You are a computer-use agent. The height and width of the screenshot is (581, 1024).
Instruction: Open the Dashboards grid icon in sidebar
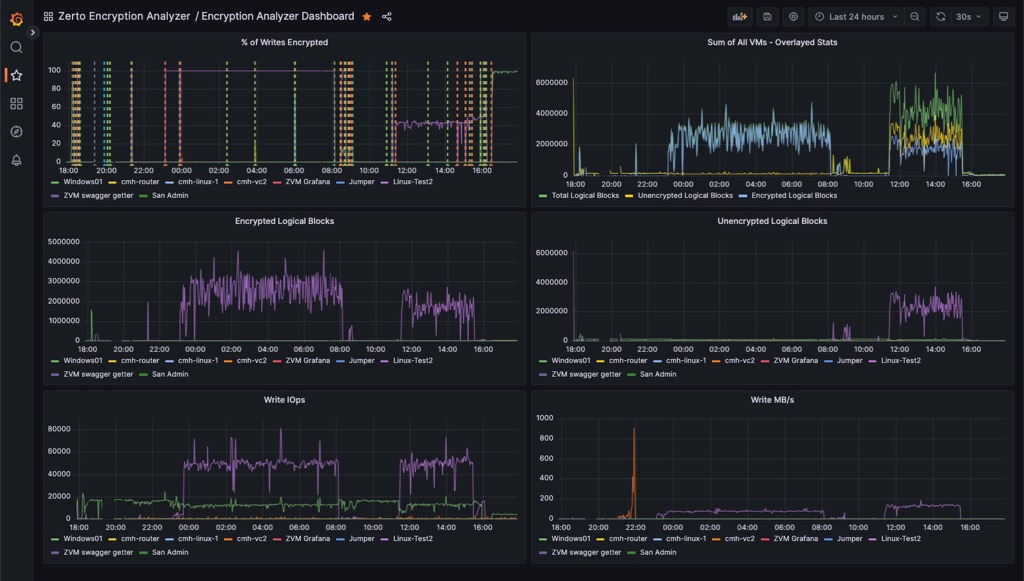tap(16, 104)
